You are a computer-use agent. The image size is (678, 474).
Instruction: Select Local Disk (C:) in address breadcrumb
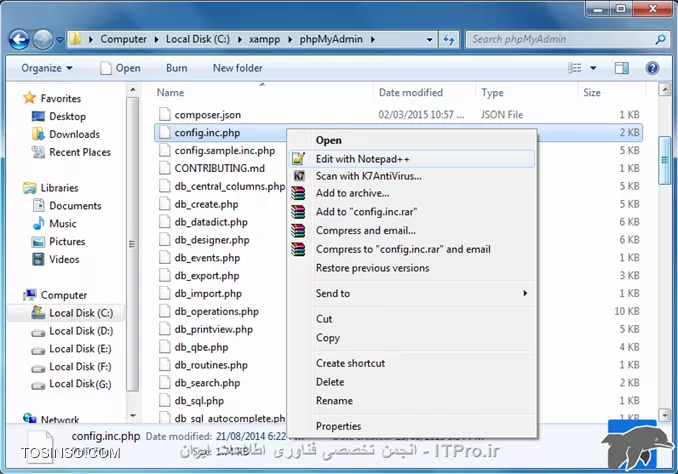coord(198,39)
